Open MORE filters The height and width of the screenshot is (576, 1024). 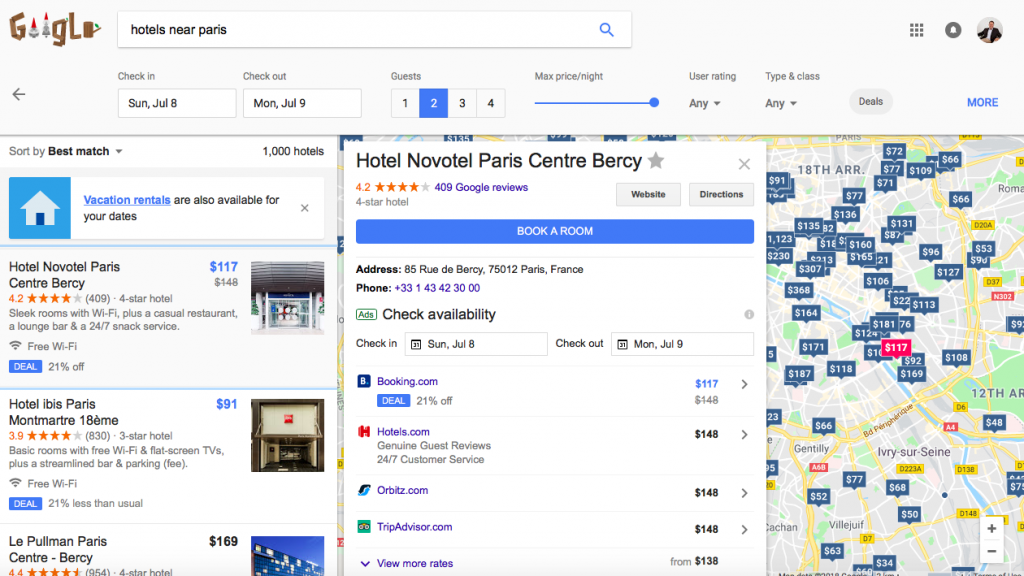(982, 103)
